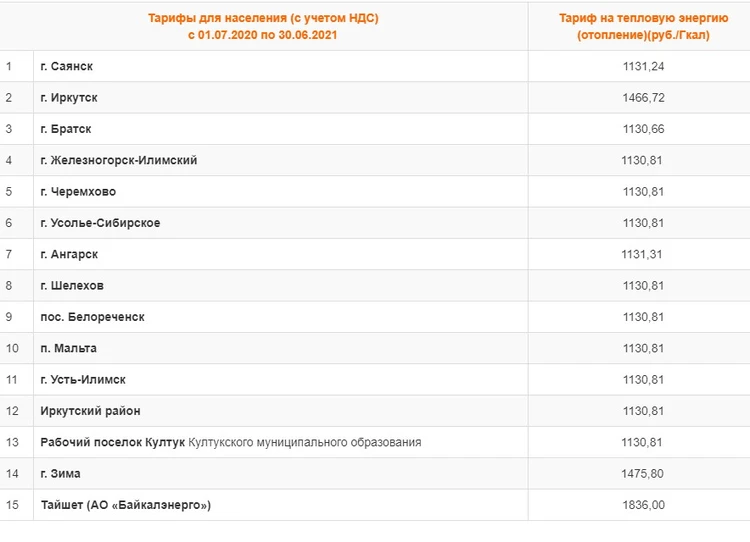Screen dimensions: 750x542
Task: Select the г. Усолье-Сибирское cell
Action: click(100, 223)
